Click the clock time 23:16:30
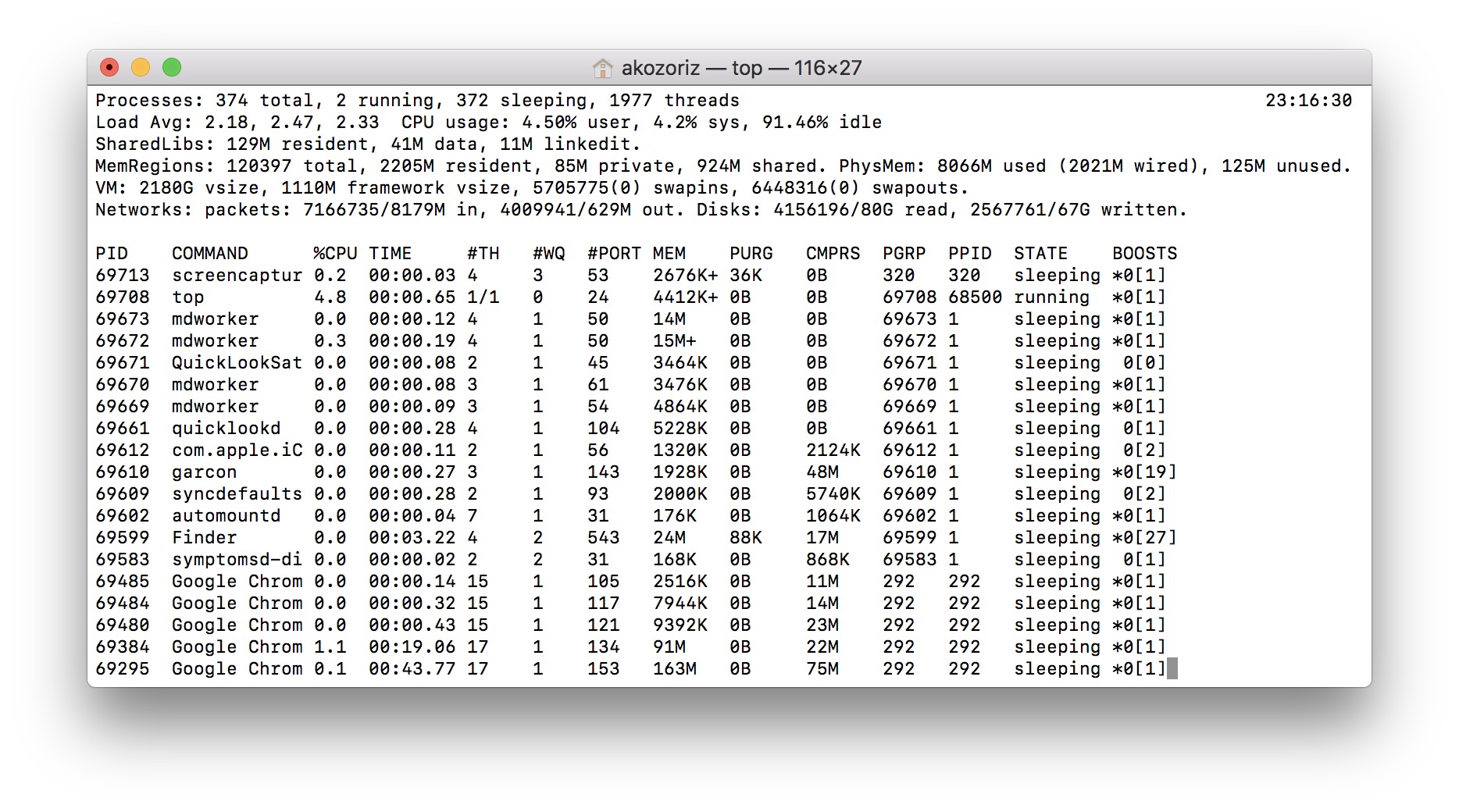 point(1308,101)
